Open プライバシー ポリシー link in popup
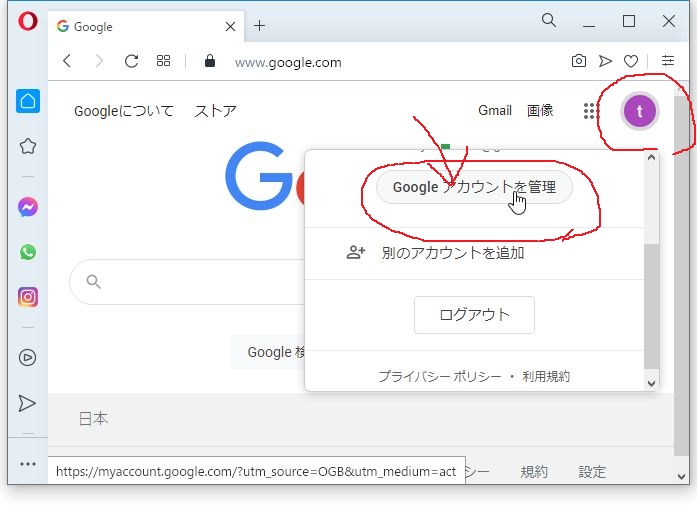 (x=440, y=376)
